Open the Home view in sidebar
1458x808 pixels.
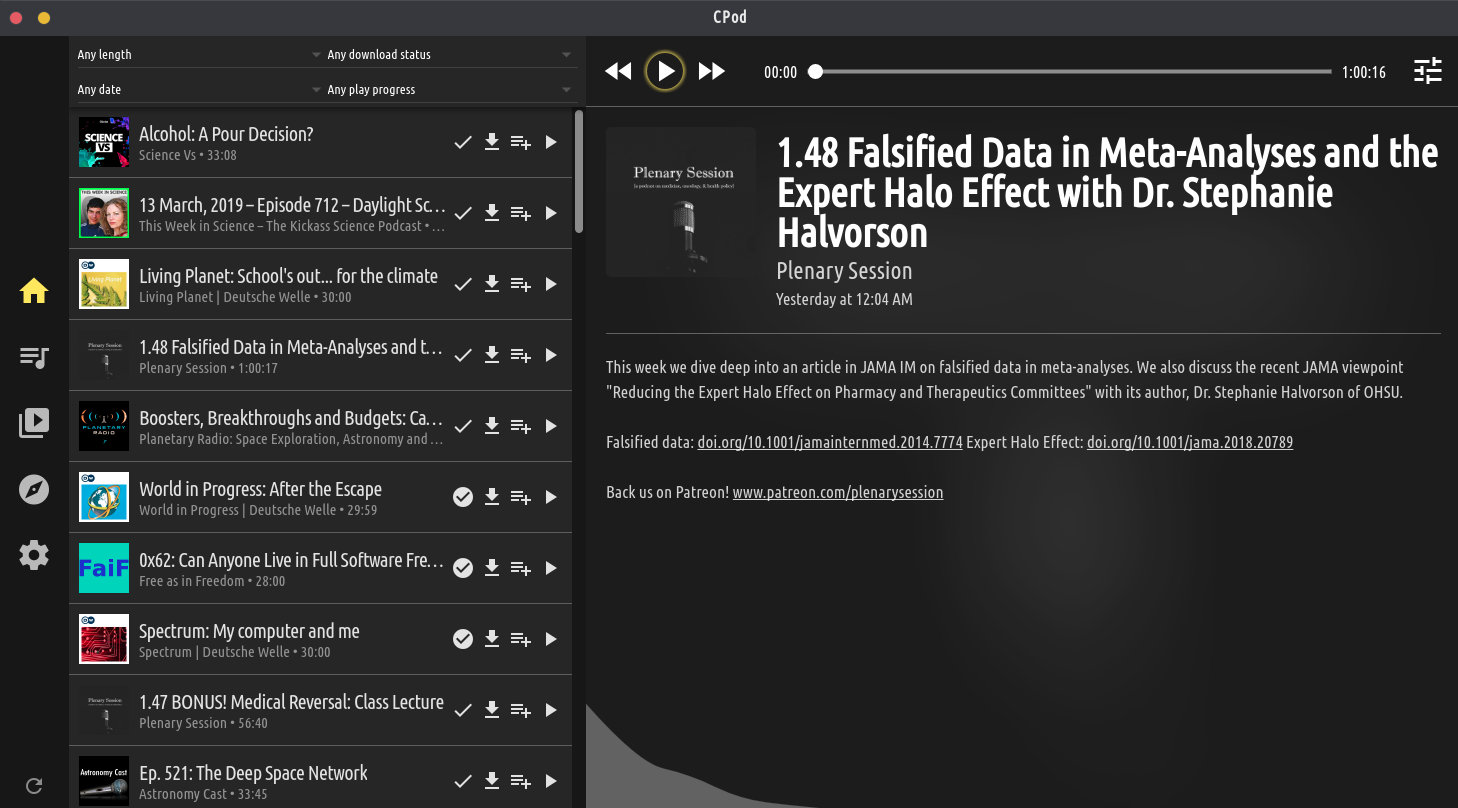coord(34,291)
